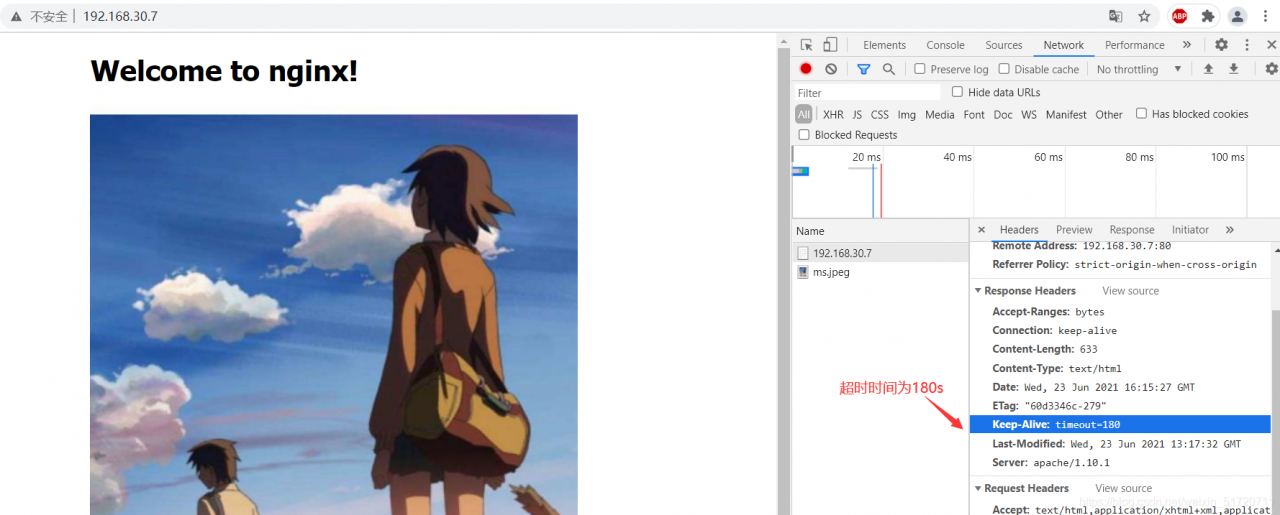Screen dimensions: 1280x515
Task: Click the network timeline overview at 20 ms
Action: (x=866, y=157)
